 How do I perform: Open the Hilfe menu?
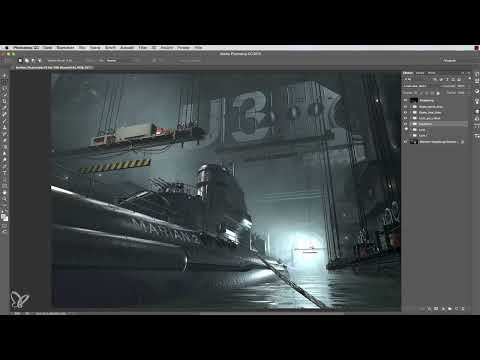point(199,48)
